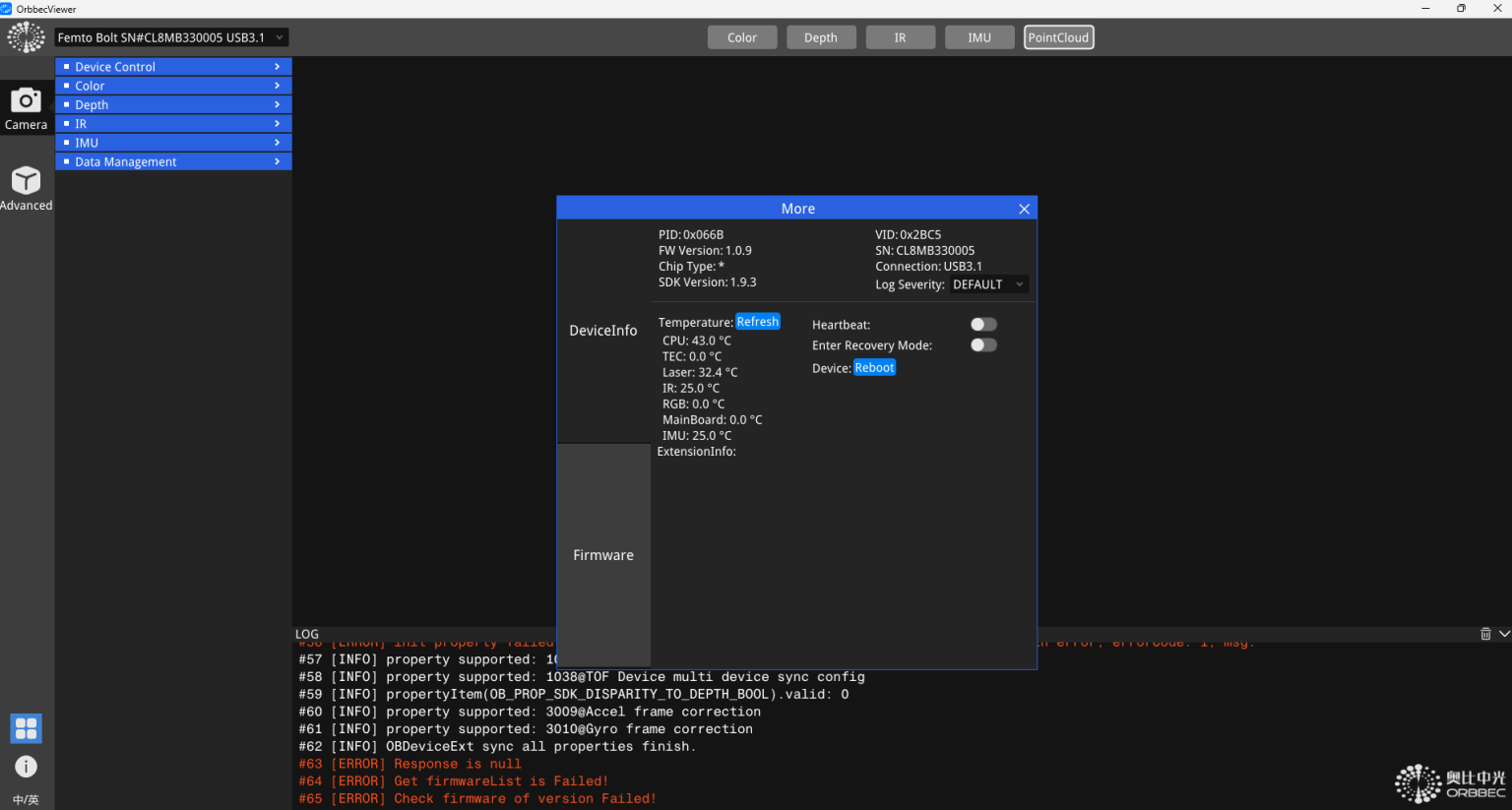Screen dimensions: 1512x810
Task: Open the Femto Bolt device dropdown
Action: 171,37
